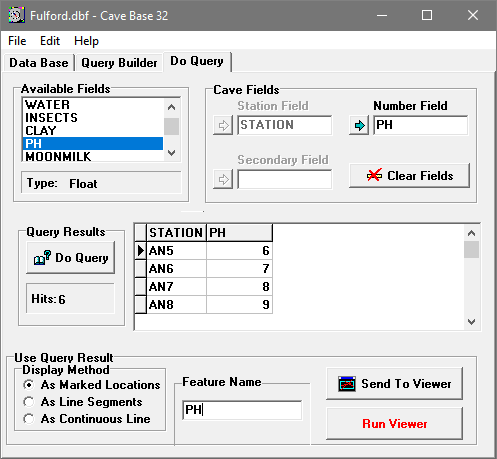
Task: Select CLAY in Available Fields list
Action: coord(93,131)
